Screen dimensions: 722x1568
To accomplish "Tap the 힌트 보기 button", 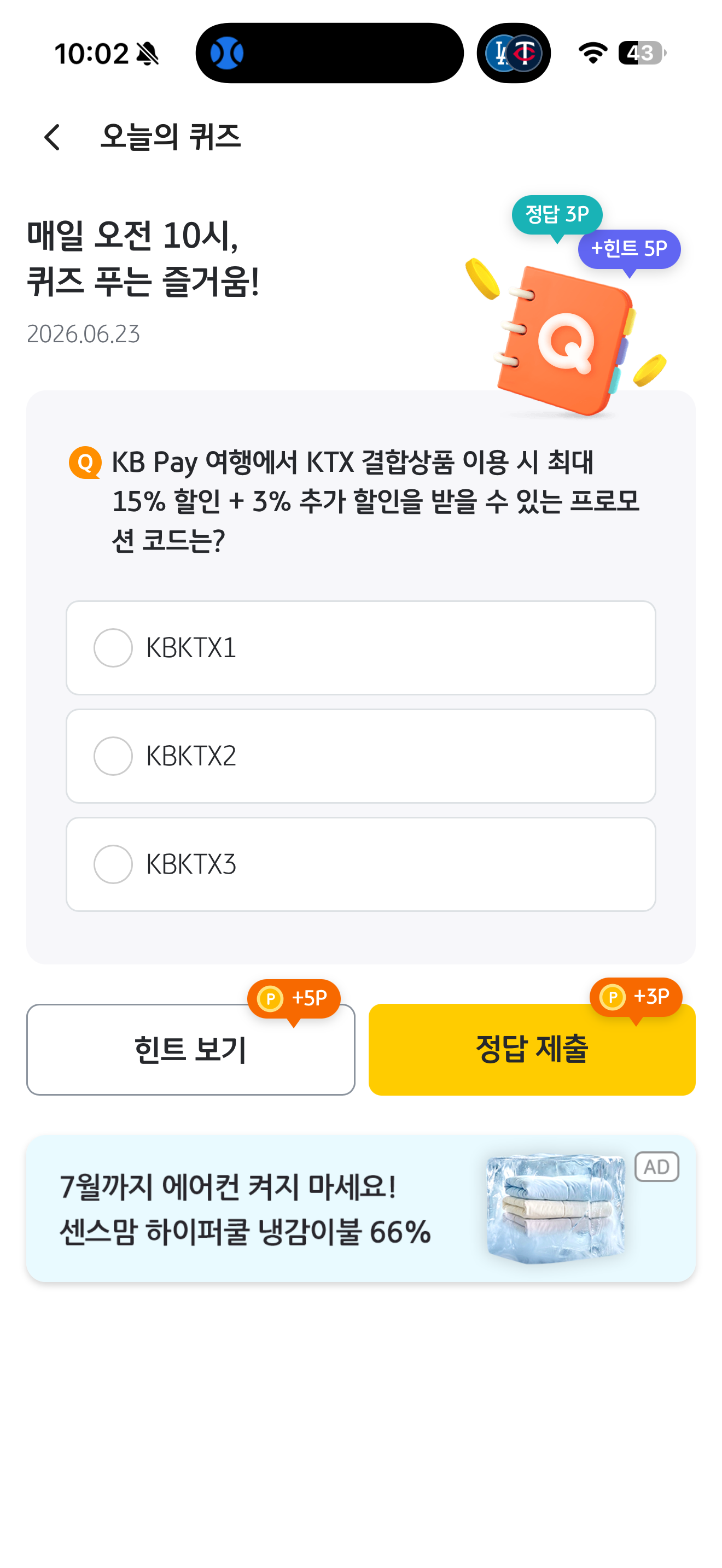I will (190, 1049).
